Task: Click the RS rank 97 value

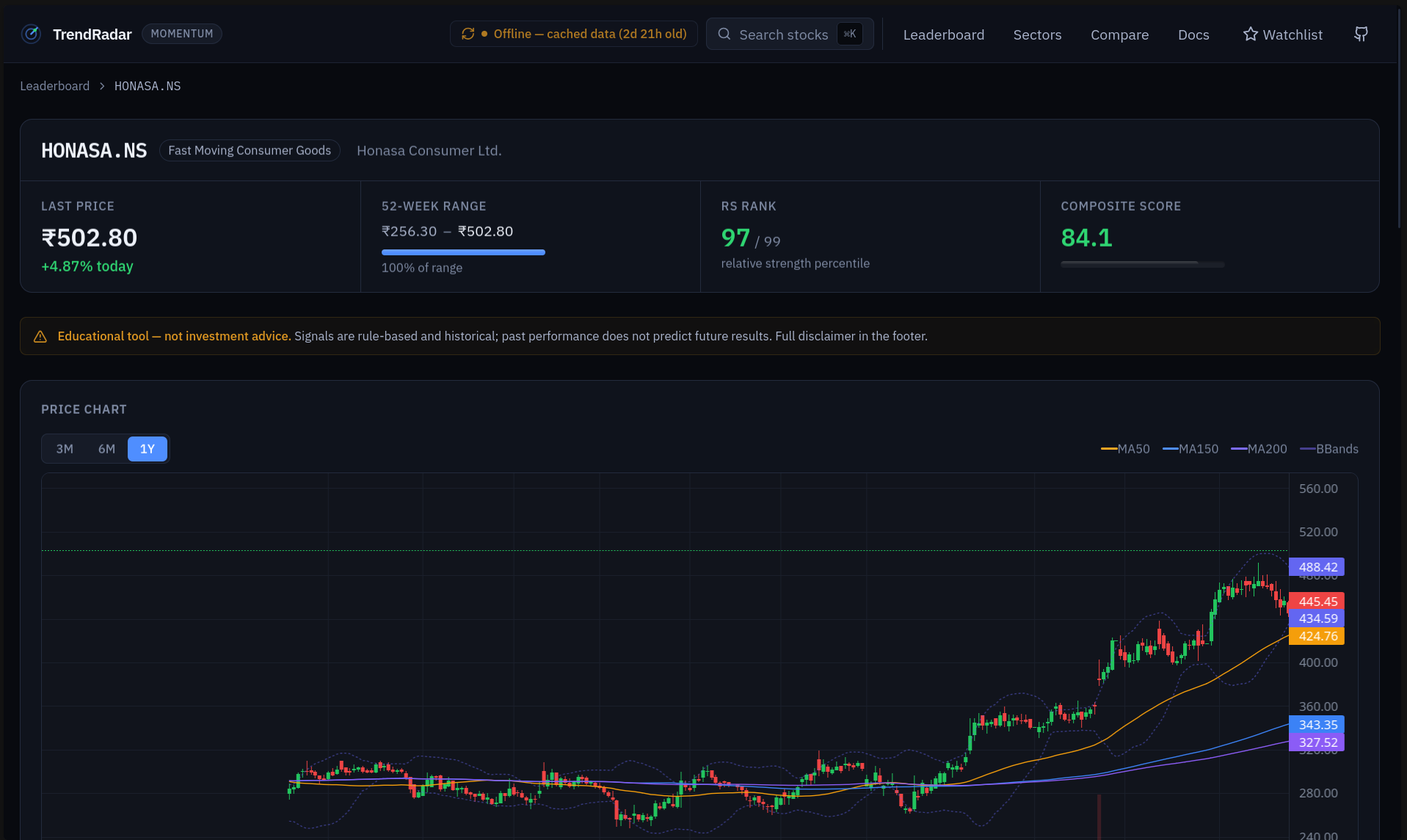Action: [x=735, y=238]
